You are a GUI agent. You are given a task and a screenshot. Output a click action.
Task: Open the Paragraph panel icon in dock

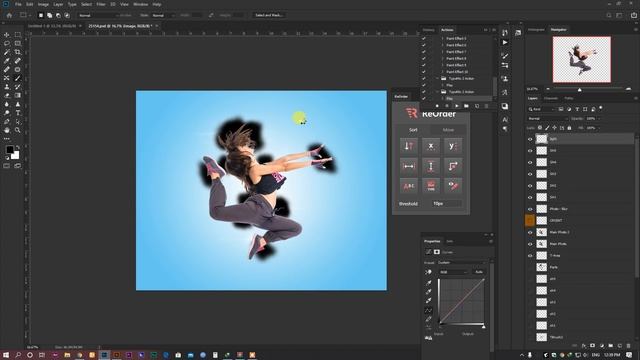pyautogui.click(x=505, y=129)
